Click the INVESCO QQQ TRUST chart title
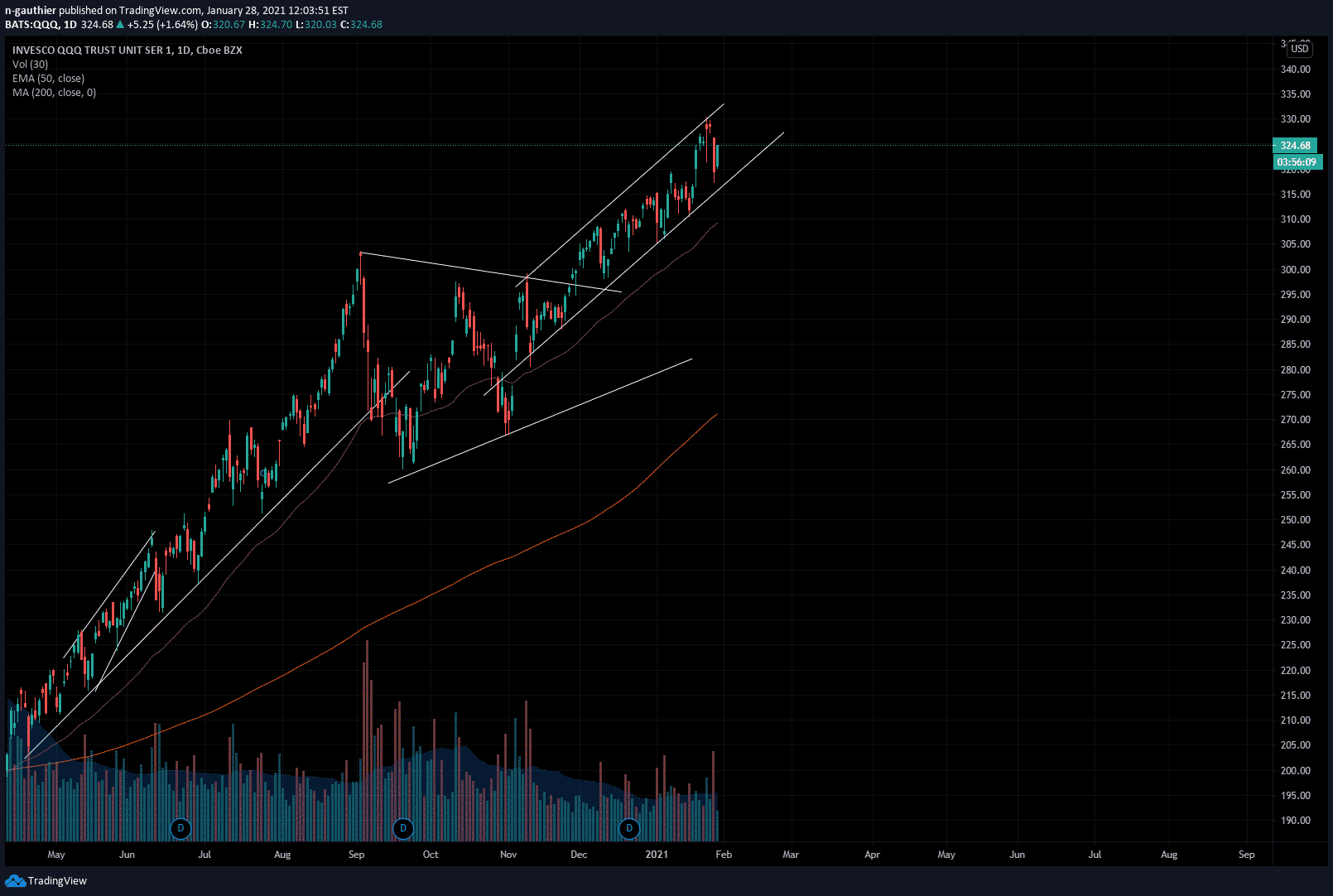Image resolution: width=1333 pixels, height=896 pixels. coord(128,51)
